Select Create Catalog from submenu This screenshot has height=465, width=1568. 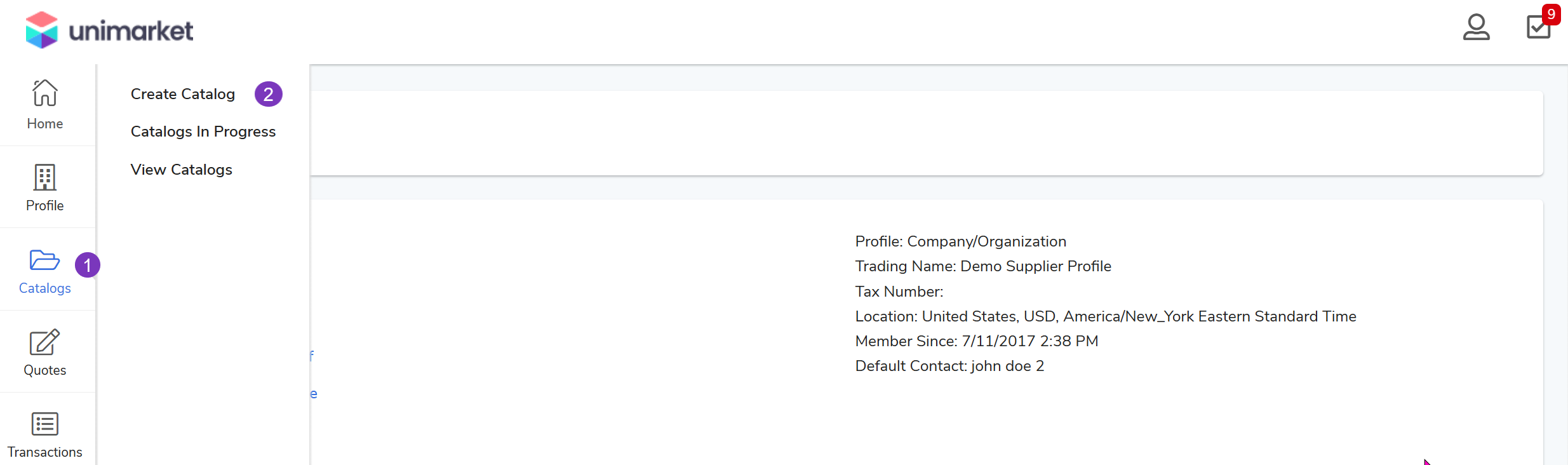click(182, 94)
